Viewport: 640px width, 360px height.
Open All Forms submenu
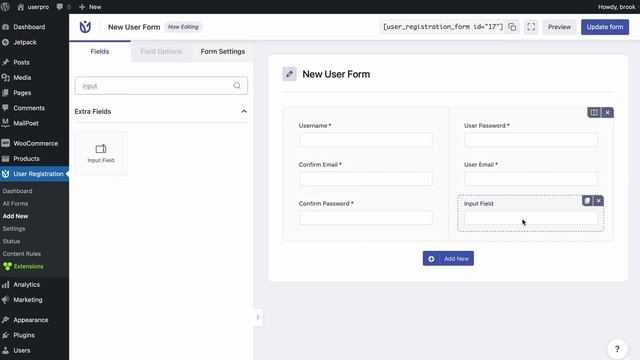(x=15, y=204)
